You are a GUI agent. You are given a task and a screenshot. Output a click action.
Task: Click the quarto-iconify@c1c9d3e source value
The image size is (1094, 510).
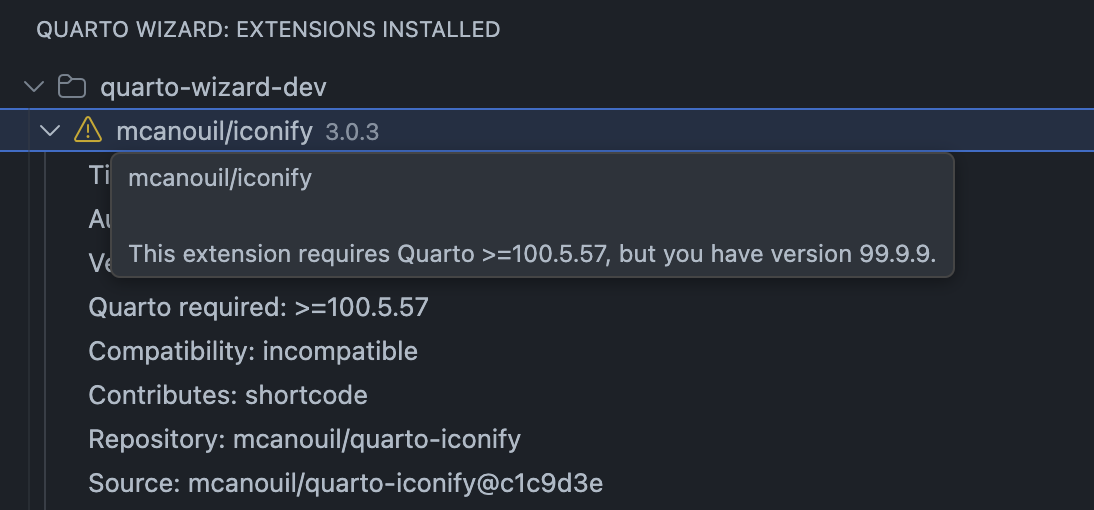pyautogui.click(x=395, y=484)
